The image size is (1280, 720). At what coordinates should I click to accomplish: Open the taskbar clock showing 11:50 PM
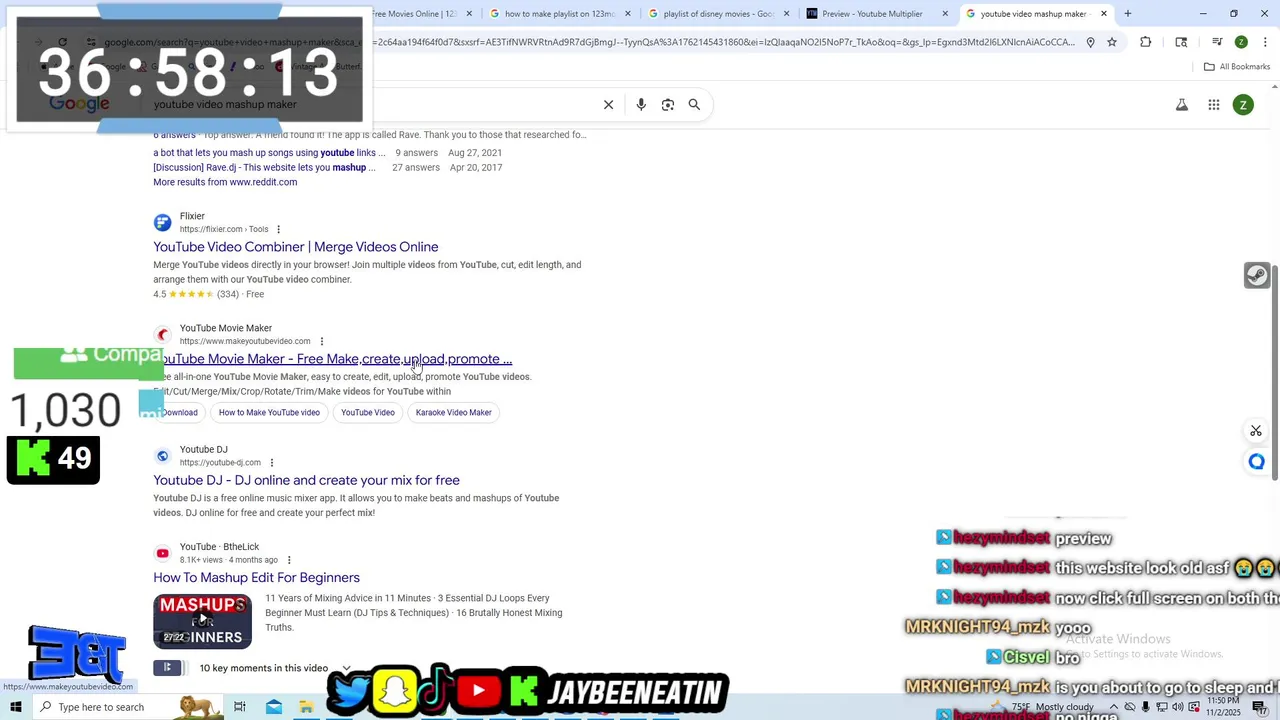click(x=1222, y=707)
